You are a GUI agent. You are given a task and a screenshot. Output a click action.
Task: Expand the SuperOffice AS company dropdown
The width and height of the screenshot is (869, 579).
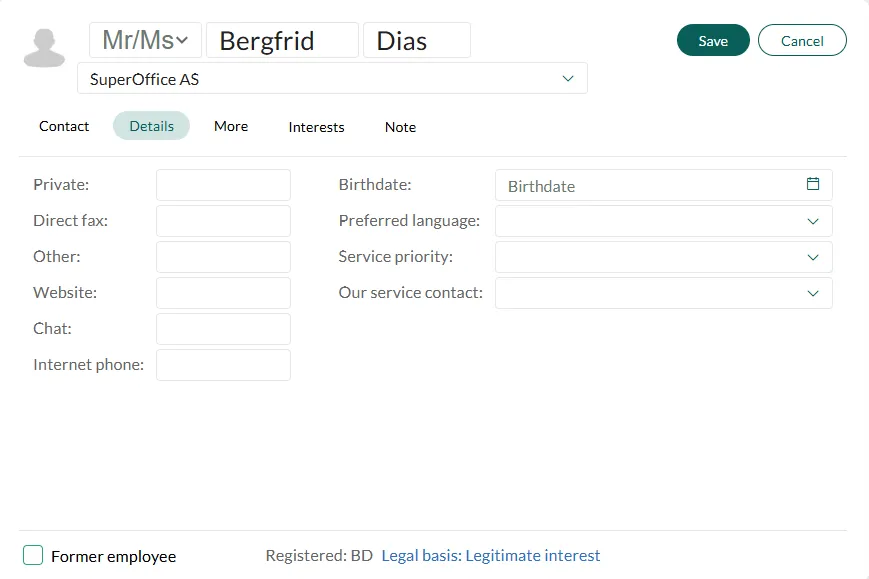click(567, 78)
